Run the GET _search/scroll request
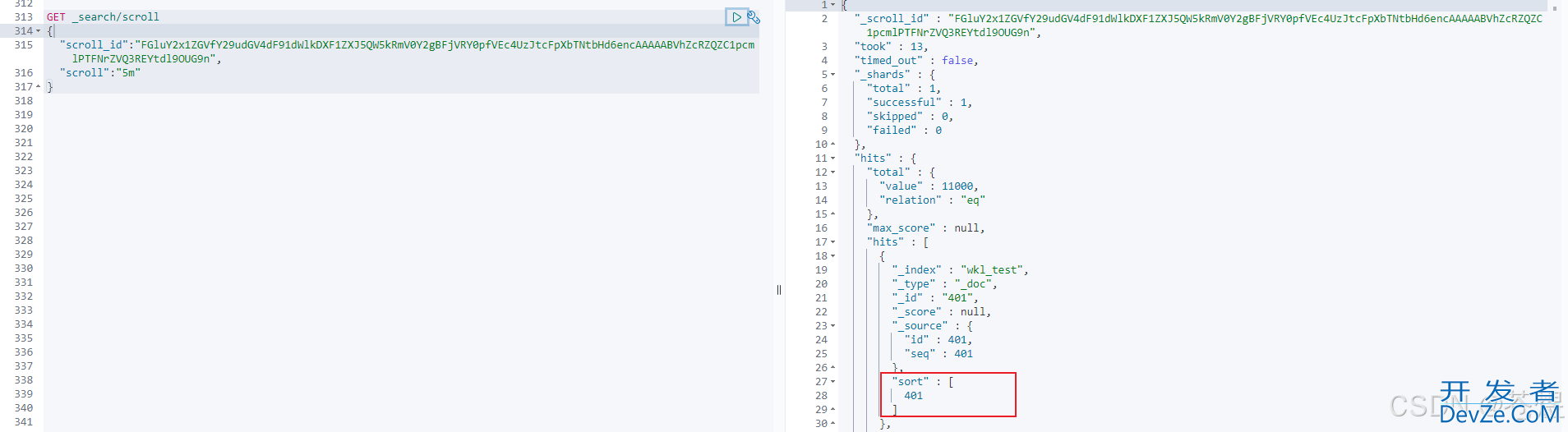1568x432 pixels. click(x=736, y=16)
